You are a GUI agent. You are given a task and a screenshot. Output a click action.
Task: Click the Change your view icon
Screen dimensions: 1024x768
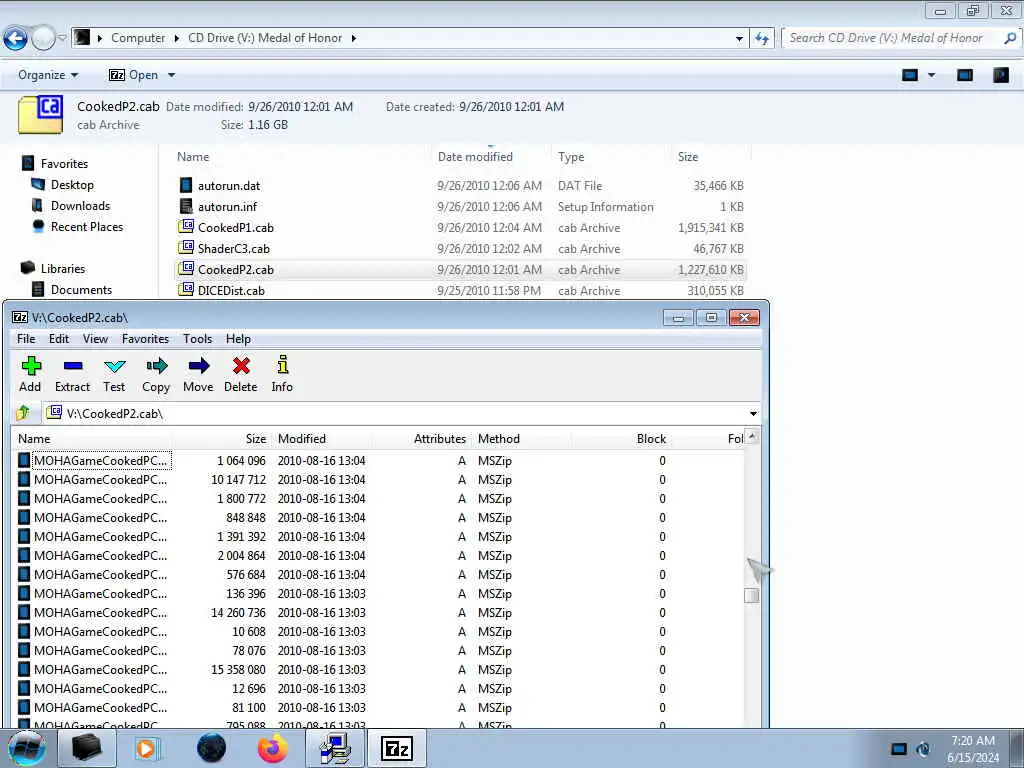(x=910, y=75)
